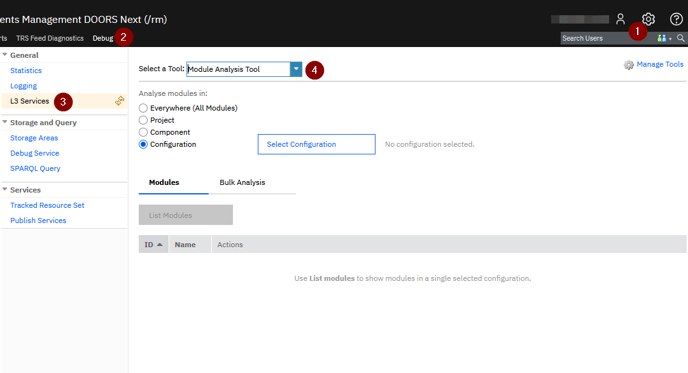The image size is (688, 373).
Task: Open the Select a Tool dropdown arrow
Action: pos(296,69)
